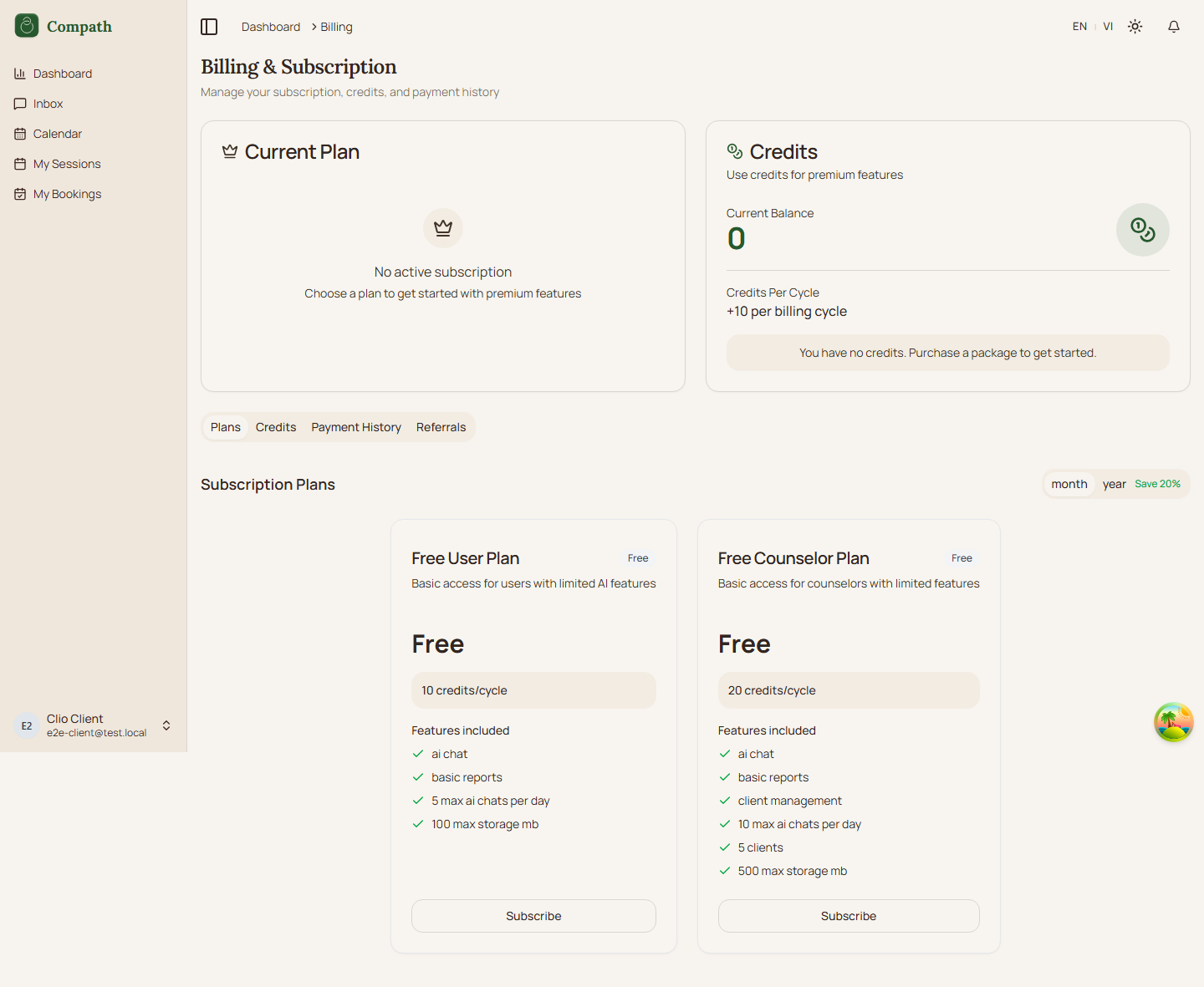Open notifications bell
Screen dimensions: 1204x987
1173,27
